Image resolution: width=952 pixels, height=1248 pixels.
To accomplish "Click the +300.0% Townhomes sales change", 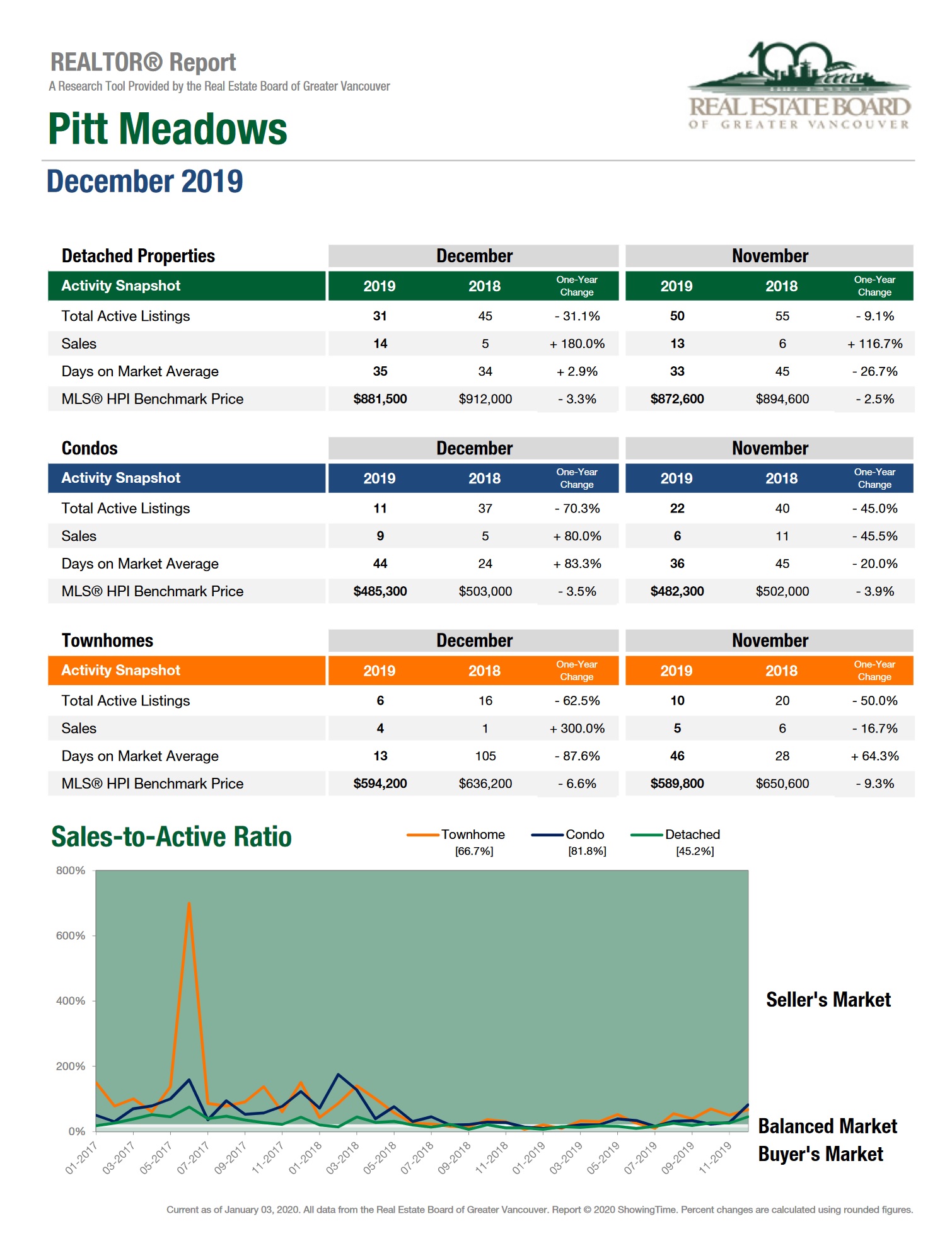I will point(577,729).
